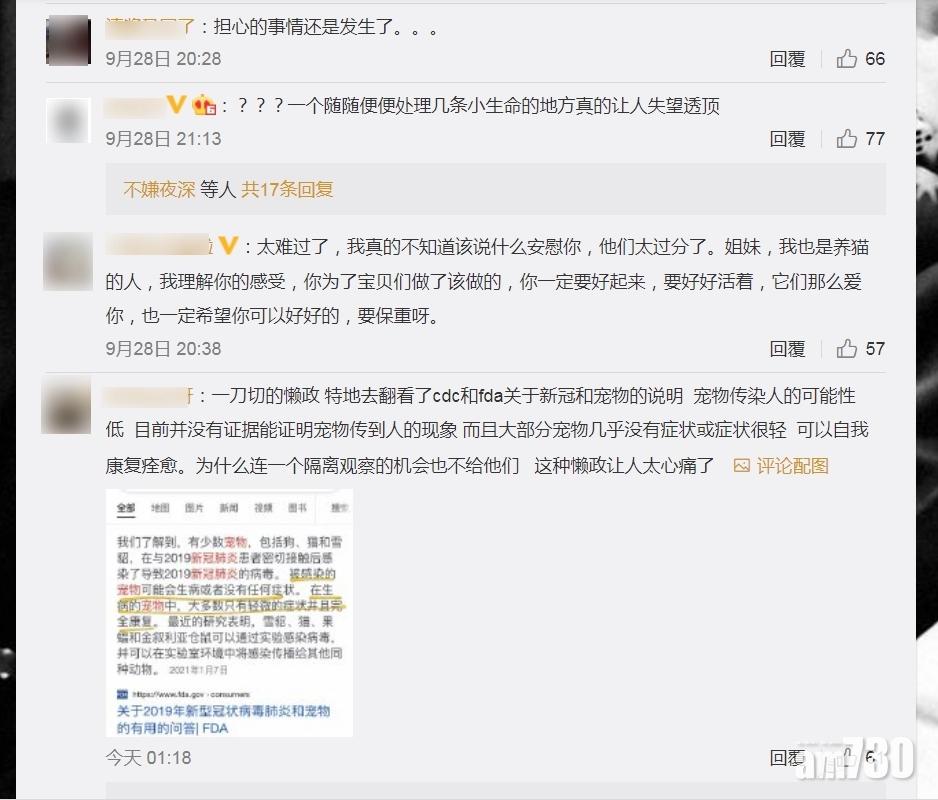938x800 pixels.
Task: Click thumbs-up on the 77-likes comment
Action: [x=846, y=139]
